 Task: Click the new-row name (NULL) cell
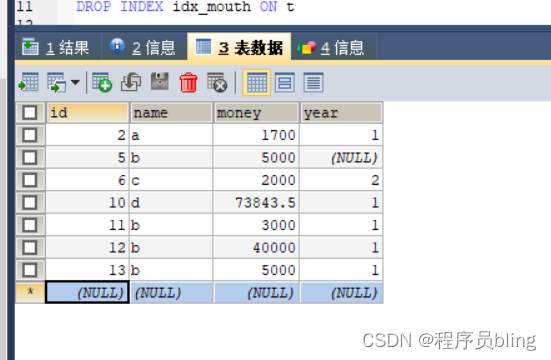coord(171,292)
